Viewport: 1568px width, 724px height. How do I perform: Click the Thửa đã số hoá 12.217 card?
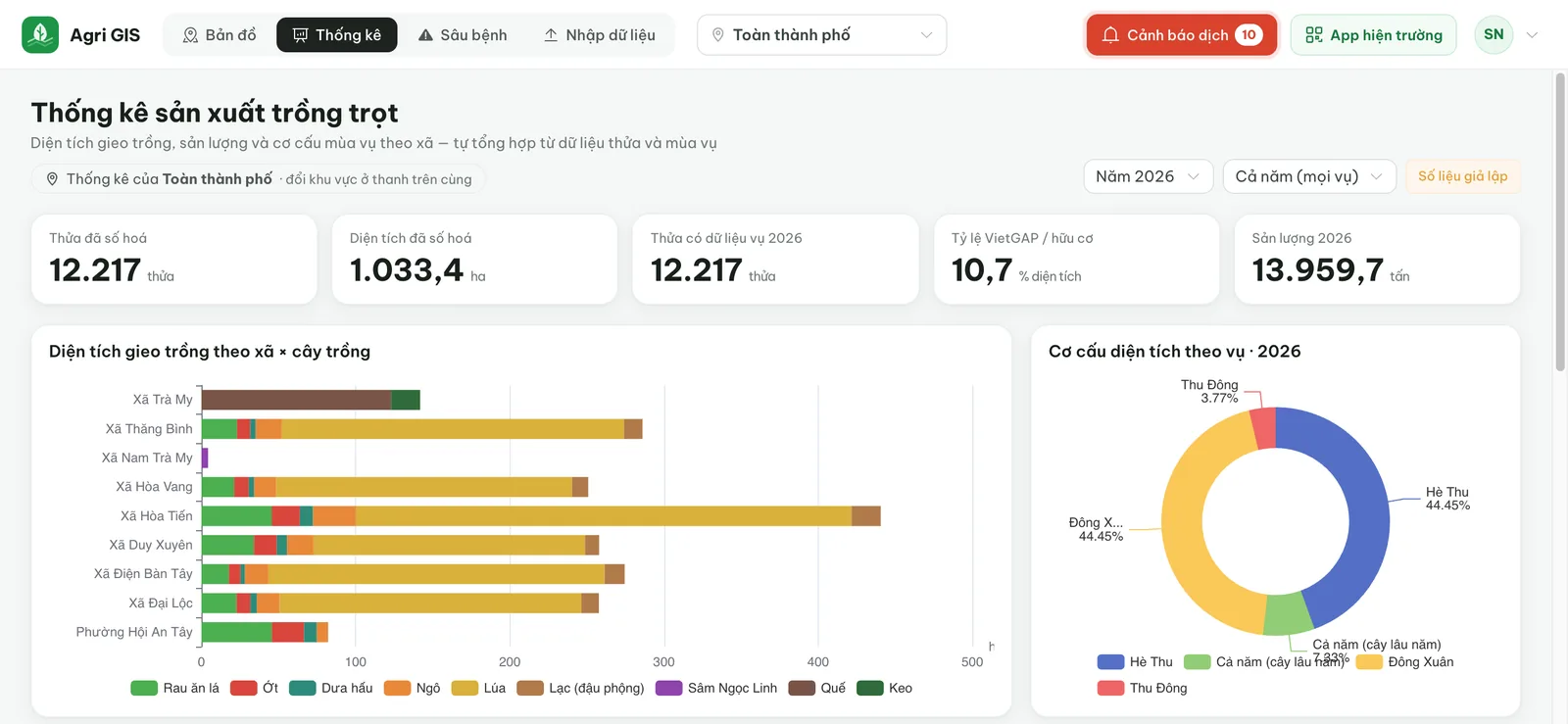[174, 259]
